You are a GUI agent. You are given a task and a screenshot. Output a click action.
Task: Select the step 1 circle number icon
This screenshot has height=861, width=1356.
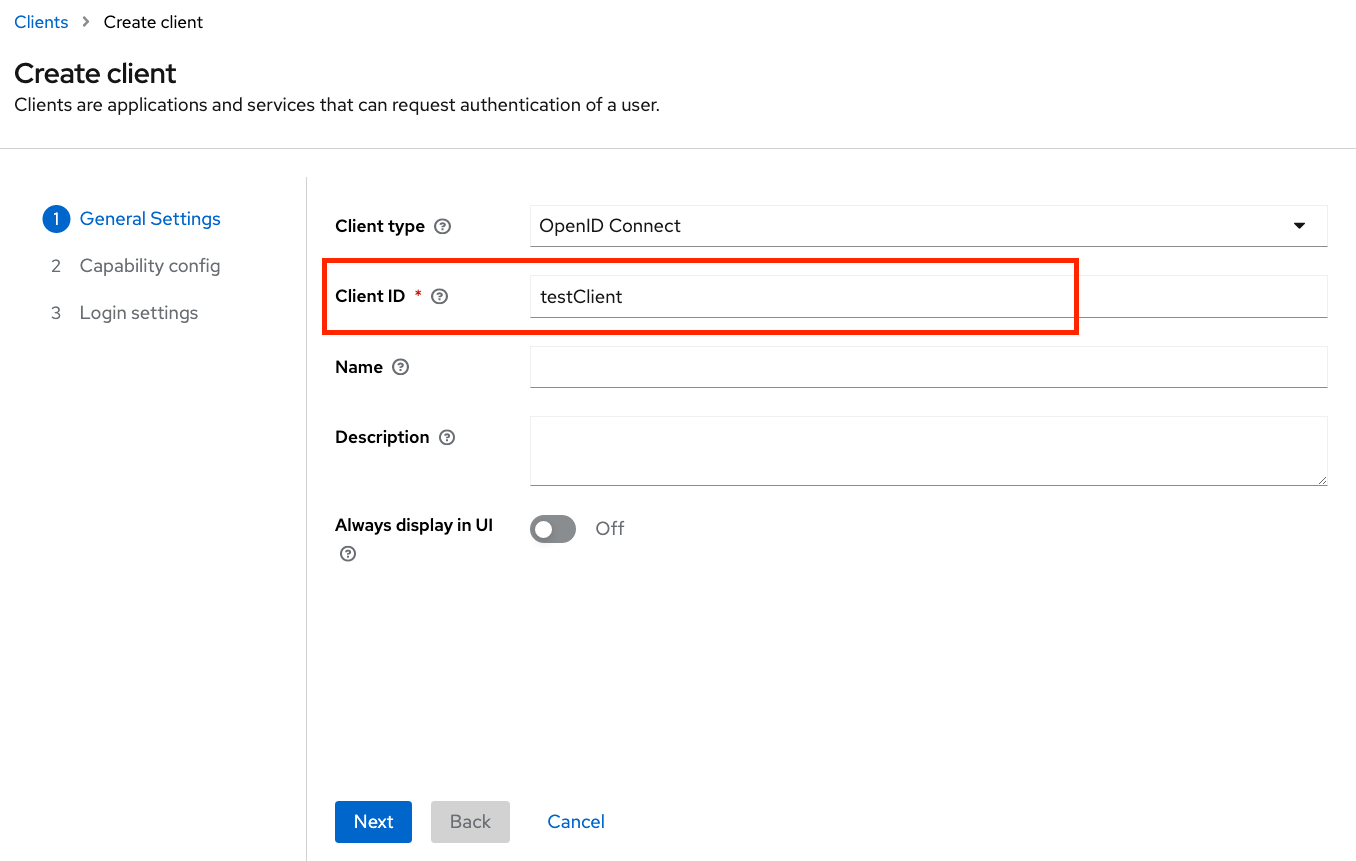(x=56, y=219)
